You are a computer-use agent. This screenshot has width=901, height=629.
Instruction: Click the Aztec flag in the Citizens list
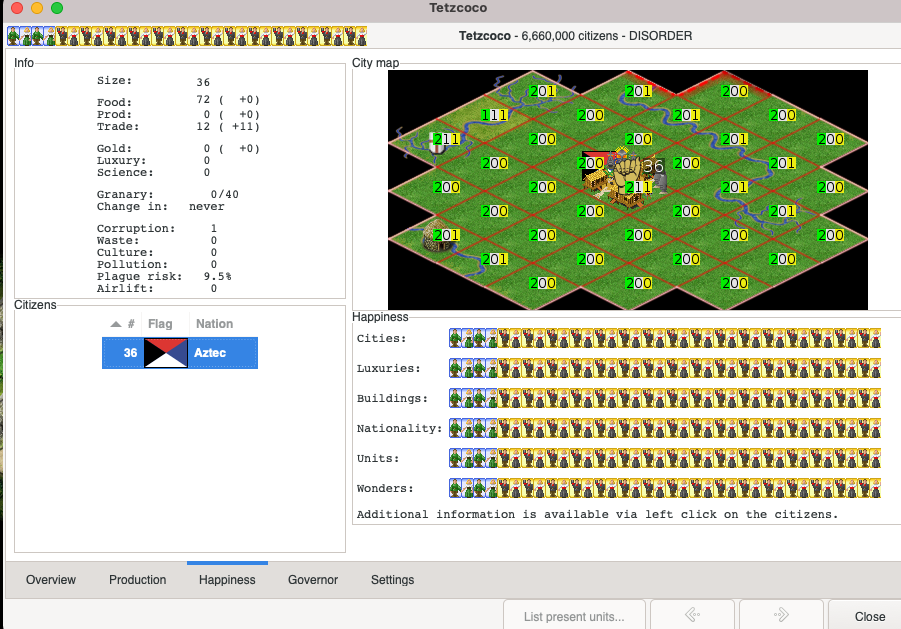[166, 353]
